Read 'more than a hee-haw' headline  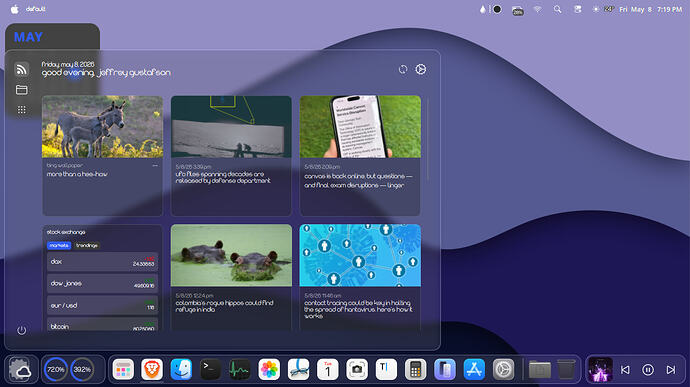77,174
